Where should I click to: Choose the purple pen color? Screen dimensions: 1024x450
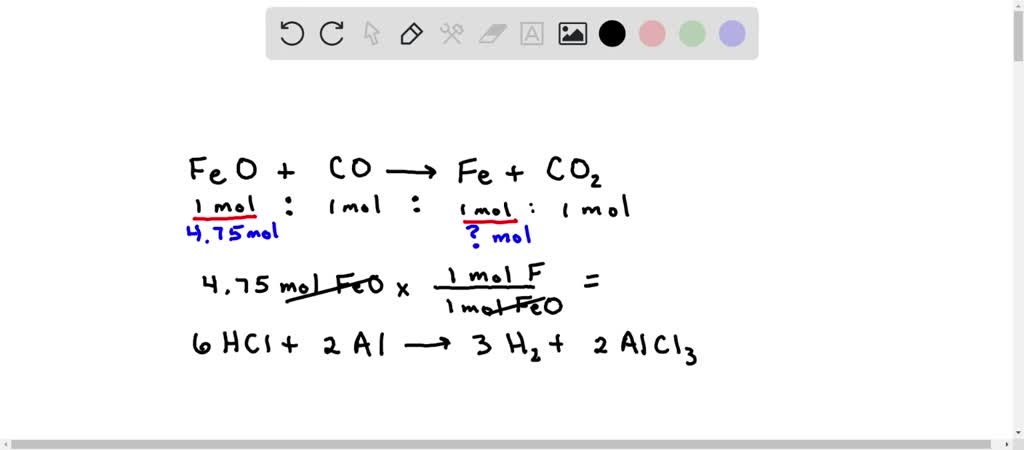click(x=732, y=33)
